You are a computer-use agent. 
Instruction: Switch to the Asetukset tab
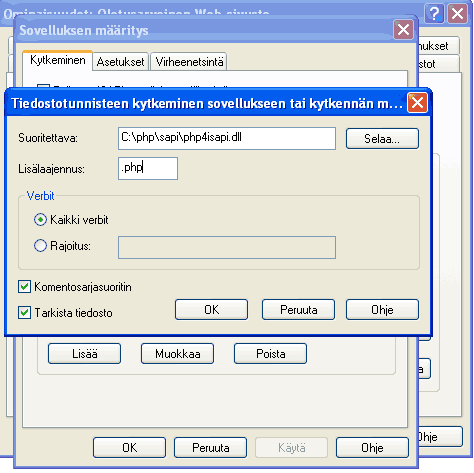[x=120, y=62]
